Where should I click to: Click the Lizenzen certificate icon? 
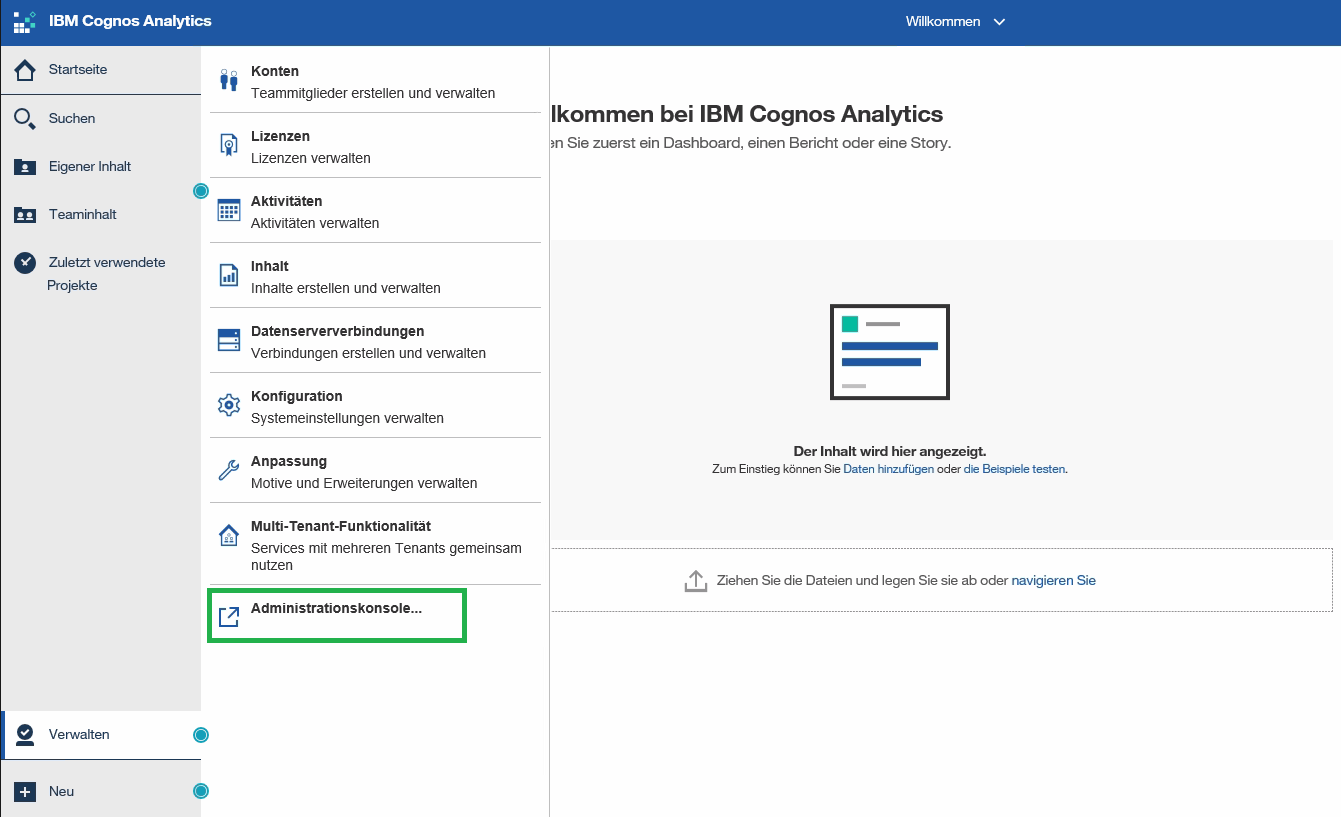[x=229, y=145]
